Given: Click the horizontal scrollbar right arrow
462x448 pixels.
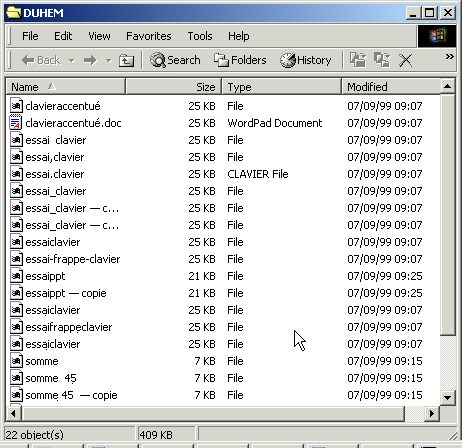Looking at the screenshot, I should pyautogui.click(x=432, y=414).
